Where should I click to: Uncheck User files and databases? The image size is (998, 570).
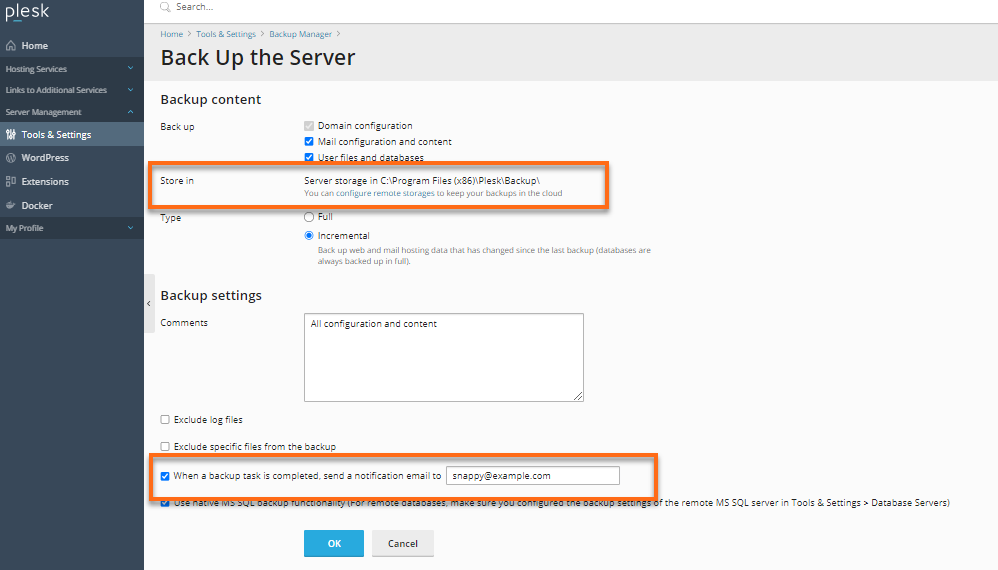tap(309, 157)
